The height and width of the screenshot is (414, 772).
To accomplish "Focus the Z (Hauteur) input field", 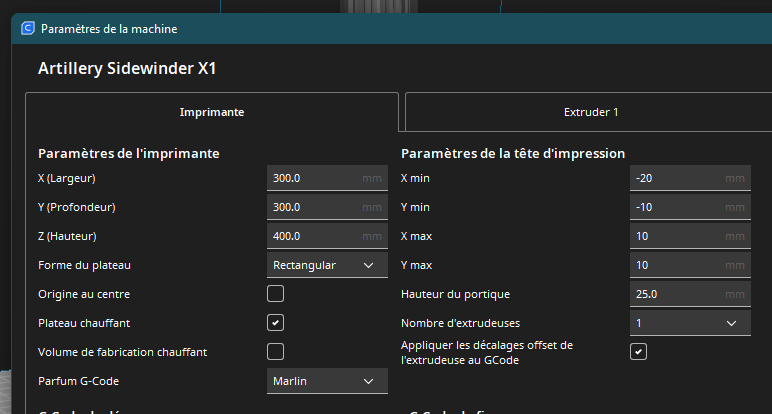I will coord(314,236).
